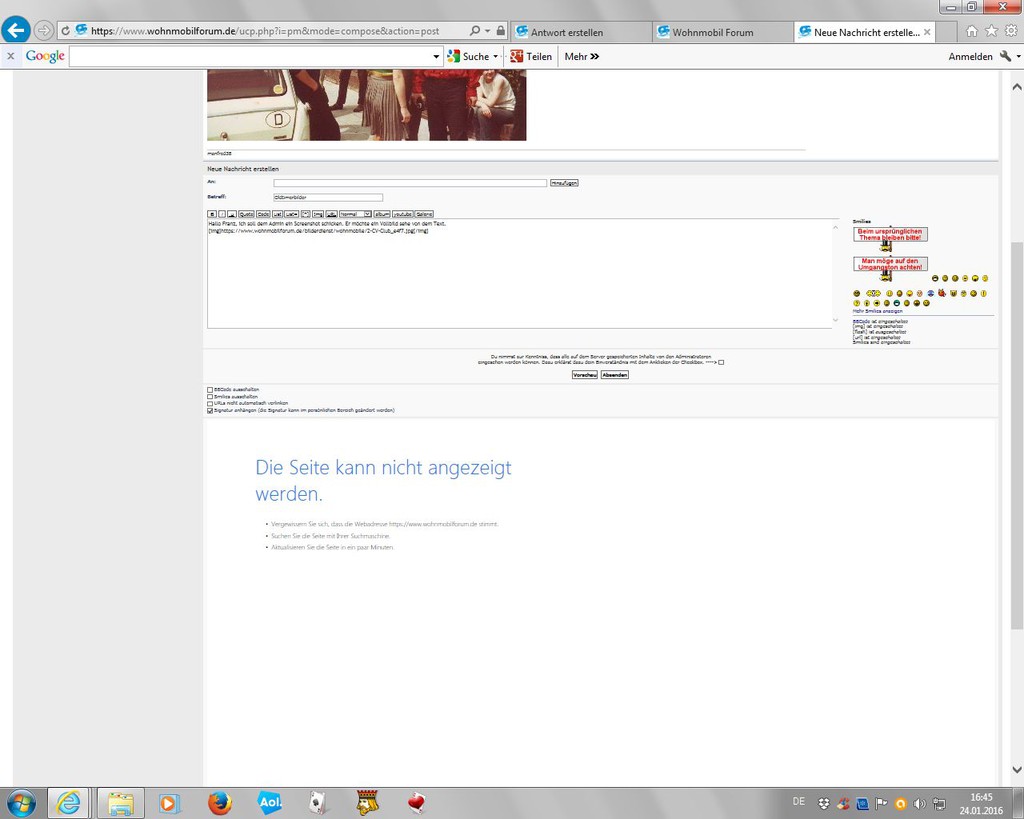Open address bar search dropdown arrow
Viewport: 1024px width, 819px height.
click(487, 31)
